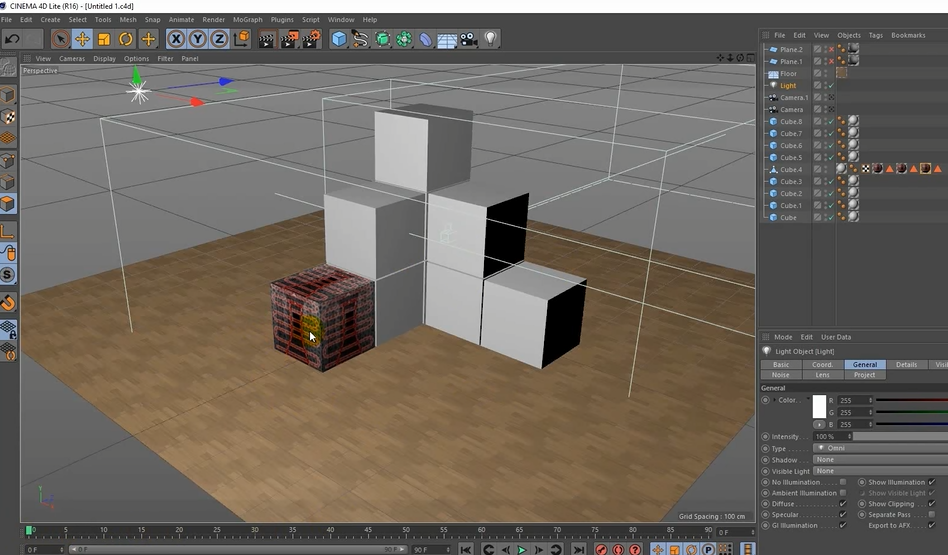Select Cube.4 in the object list
The width and height of the screenshot is (948, 555).
coord(790,170)
